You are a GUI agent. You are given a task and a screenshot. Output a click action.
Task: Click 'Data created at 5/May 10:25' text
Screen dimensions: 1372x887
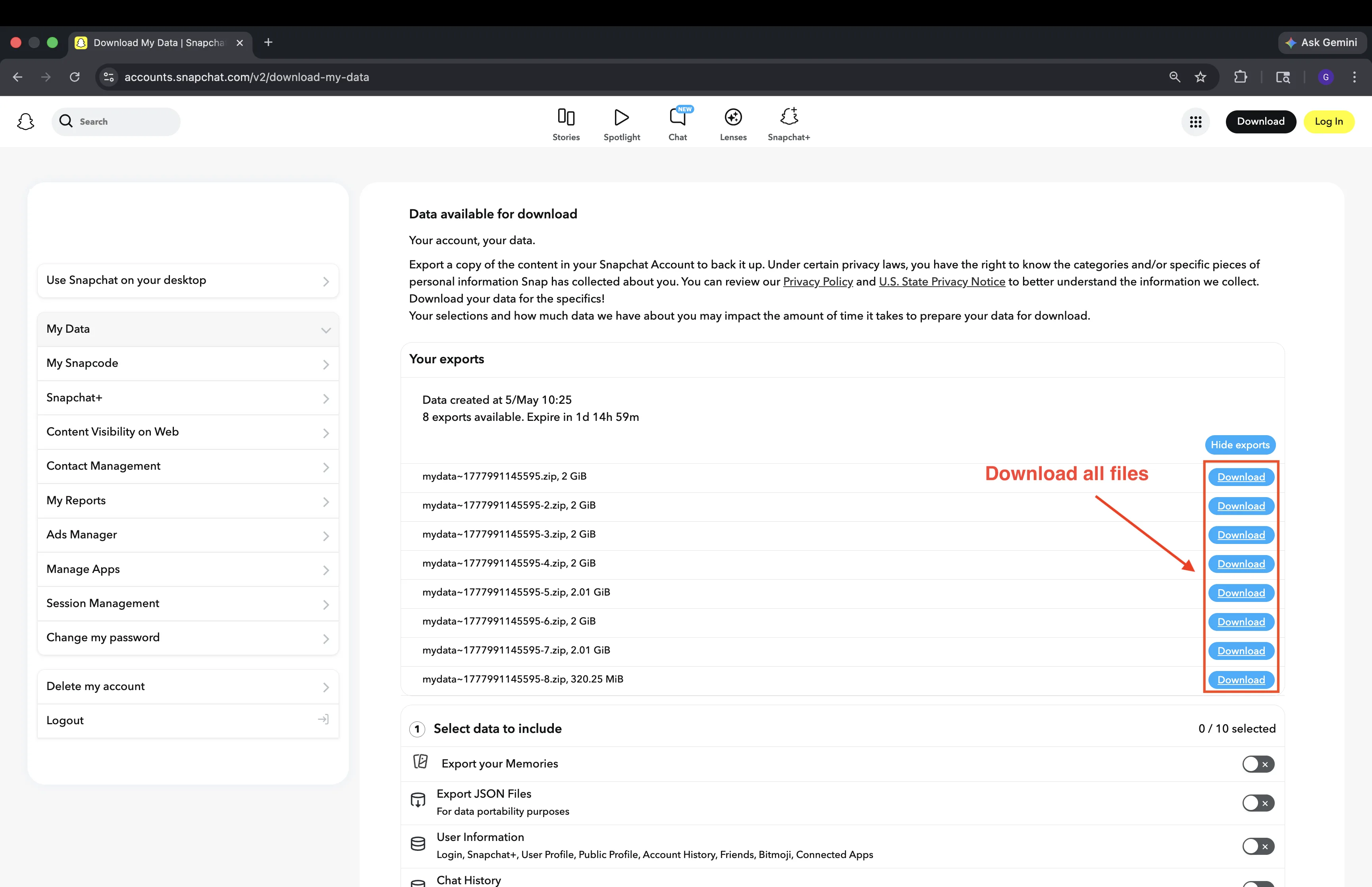[x=497, y=400]
